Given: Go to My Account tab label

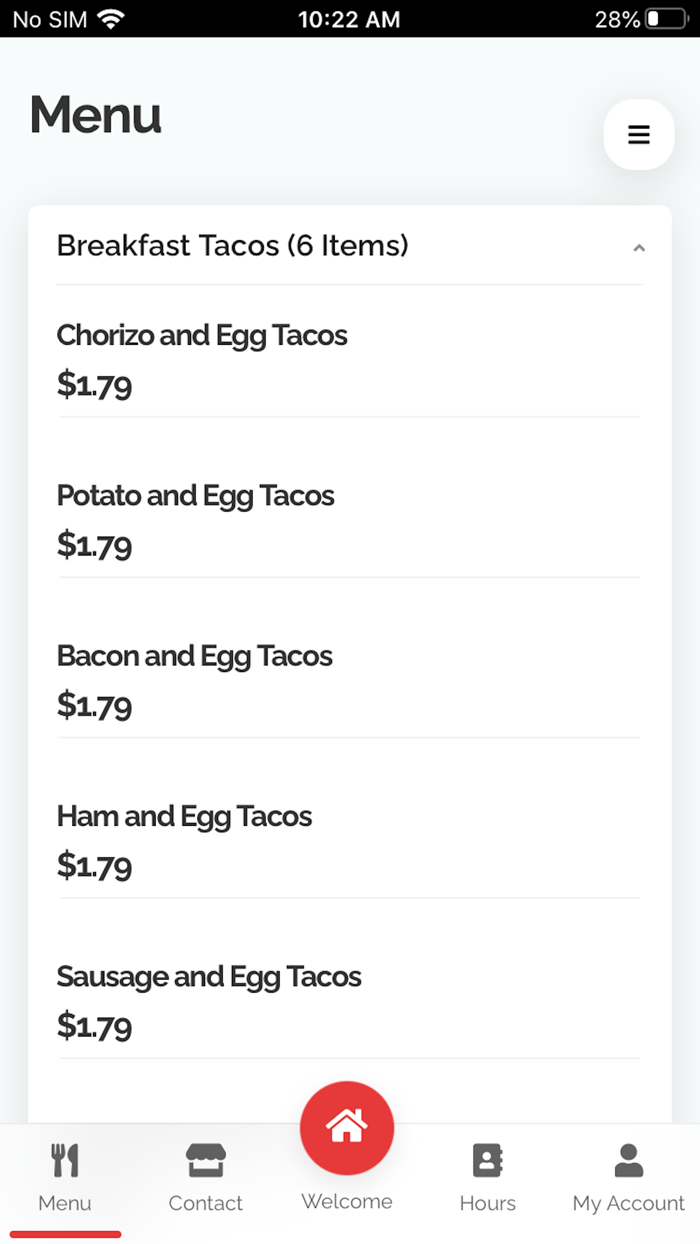Looking at the screenshot, I should (x=629, y=1203).
